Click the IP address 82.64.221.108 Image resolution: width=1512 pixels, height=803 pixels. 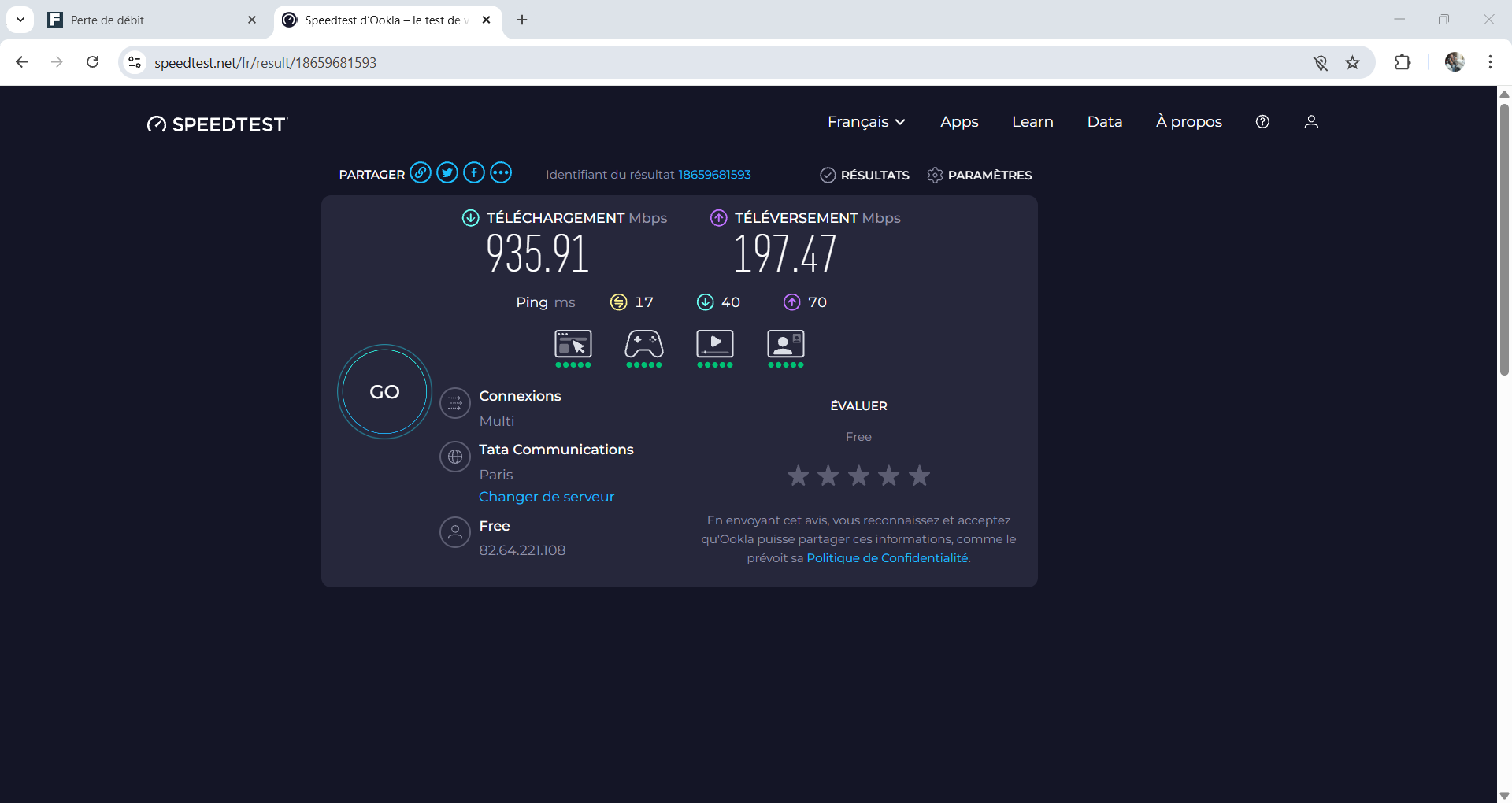pyautogui.click(x=522, y=550)
